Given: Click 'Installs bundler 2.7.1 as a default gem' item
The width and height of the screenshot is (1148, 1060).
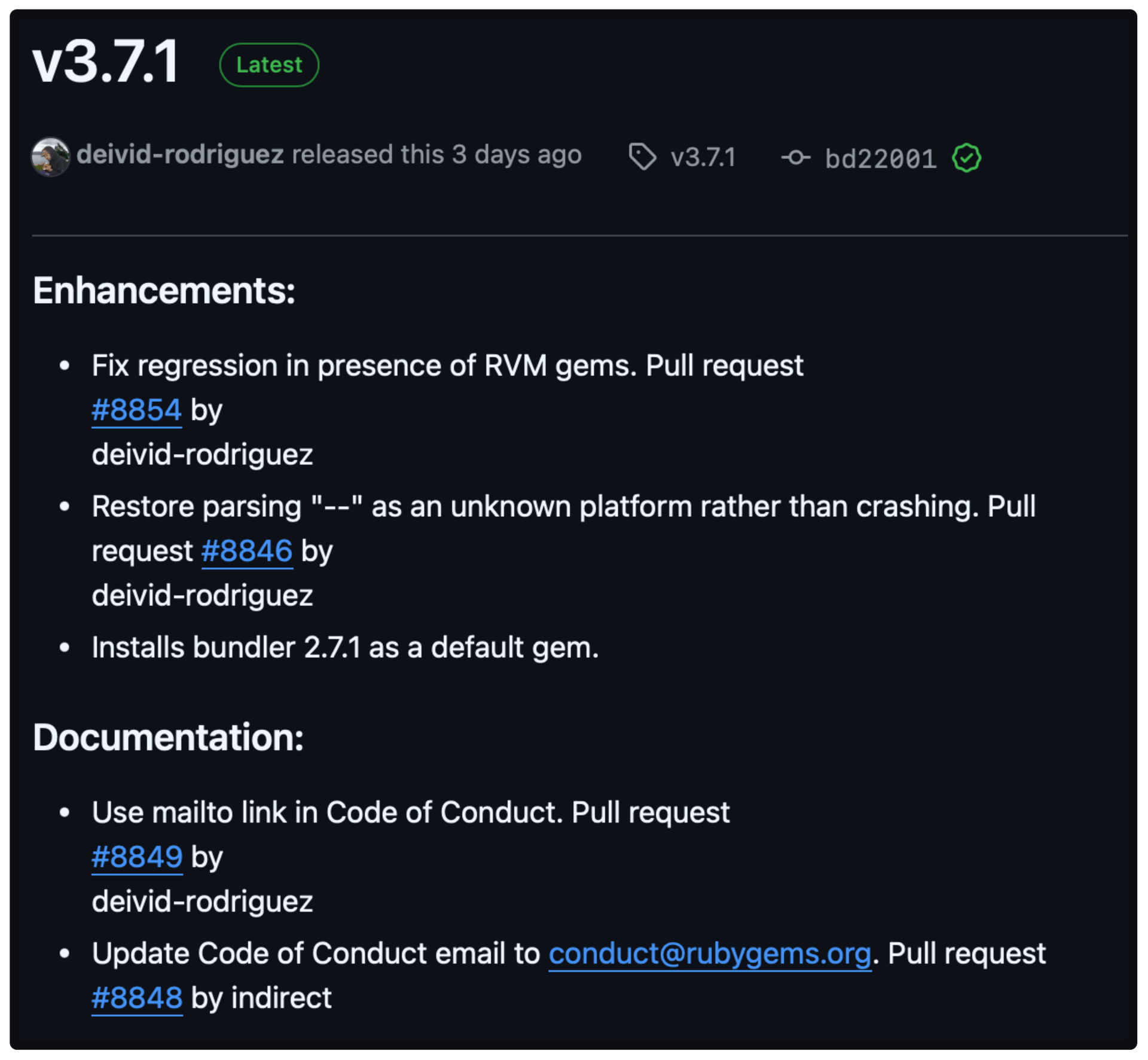Looking at the screenshot, I should (345, 647).
